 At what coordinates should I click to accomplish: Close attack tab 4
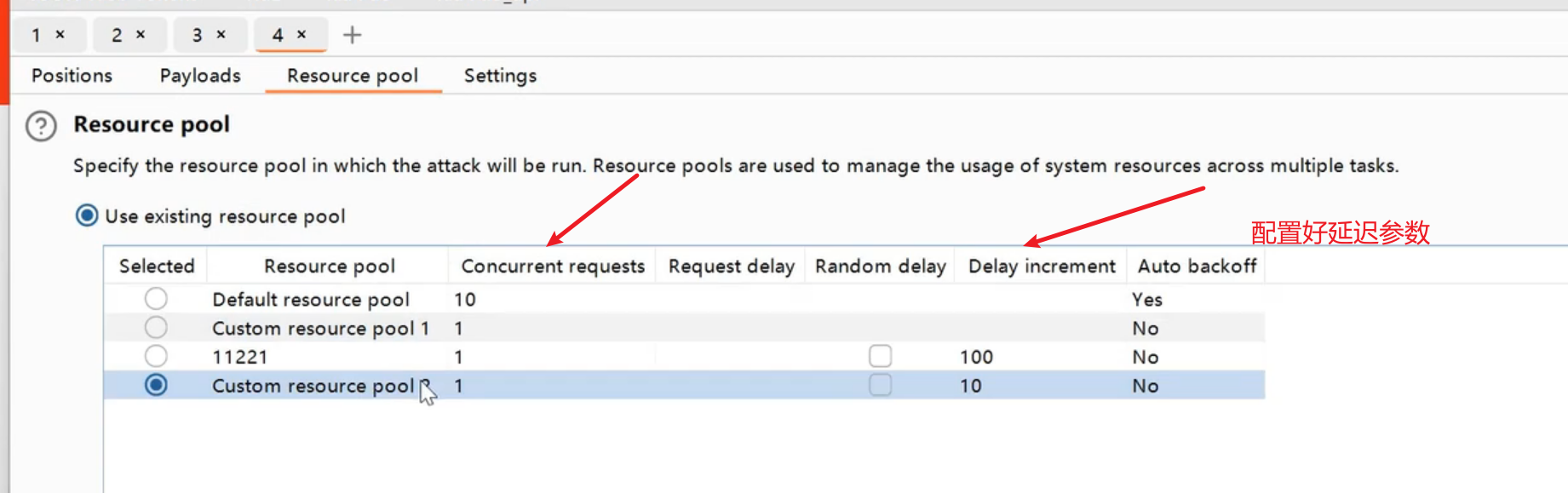pyautogui.click(x=302, y=35)
